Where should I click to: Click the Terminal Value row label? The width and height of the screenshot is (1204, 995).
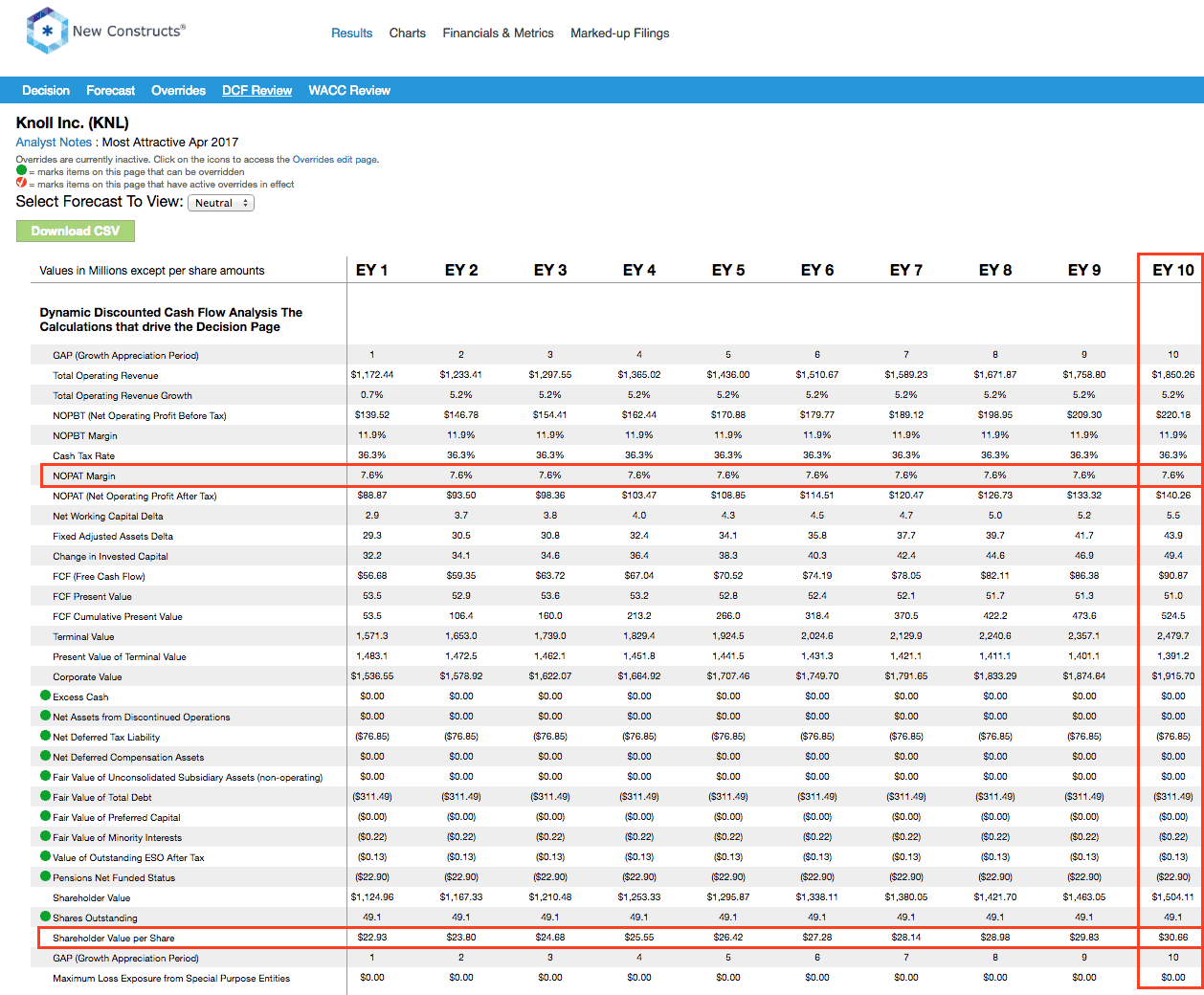click(83, 636)
